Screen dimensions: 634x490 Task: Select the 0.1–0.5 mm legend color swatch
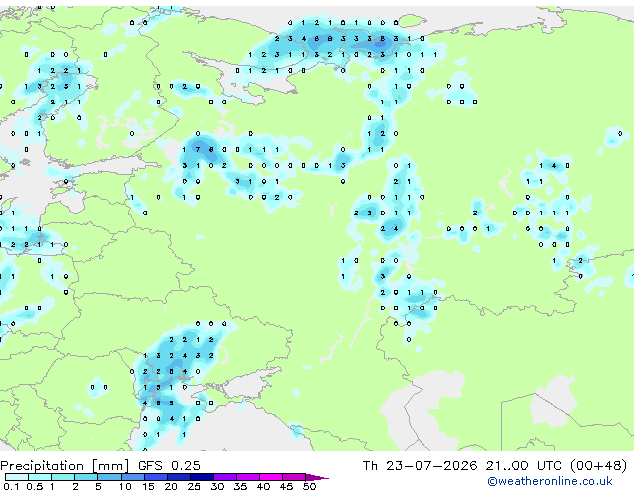click(x=17, y=477)
